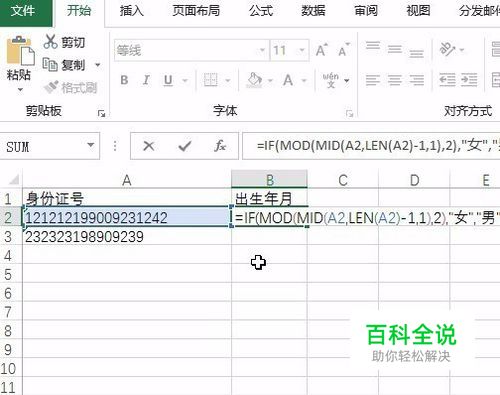
Task: Increase indent
Action: point(469,80)
